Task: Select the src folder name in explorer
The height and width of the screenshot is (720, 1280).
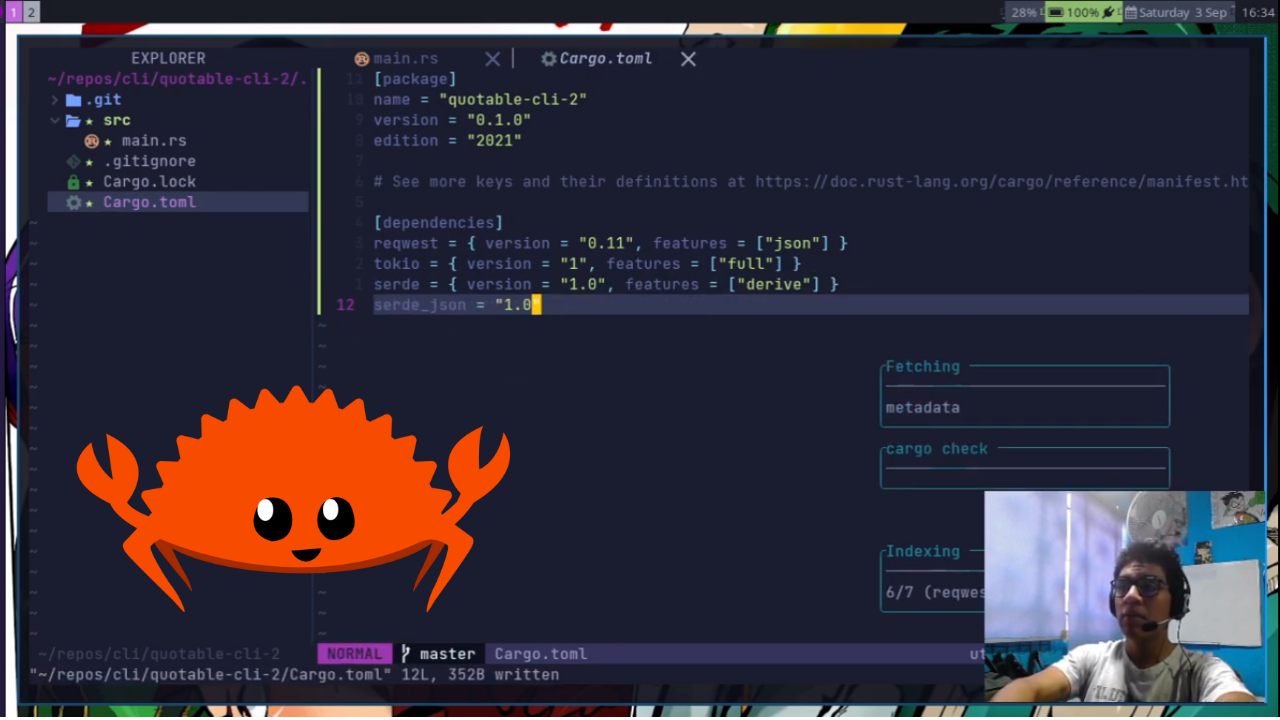Action: 117,120
